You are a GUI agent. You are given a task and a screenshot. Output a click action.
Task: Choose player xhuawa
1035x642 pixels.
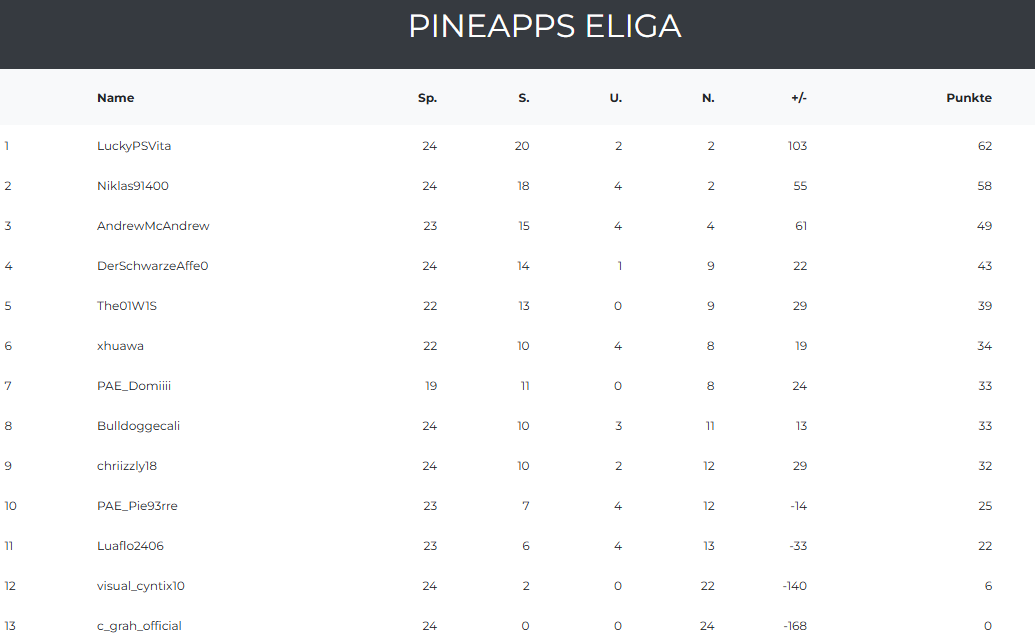(x=120, y=346)
